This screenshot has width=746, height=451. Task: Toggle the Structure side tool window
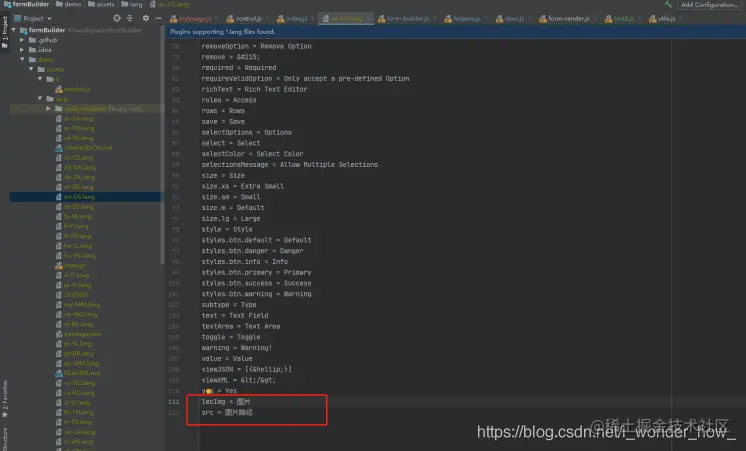tap(5, 439)
